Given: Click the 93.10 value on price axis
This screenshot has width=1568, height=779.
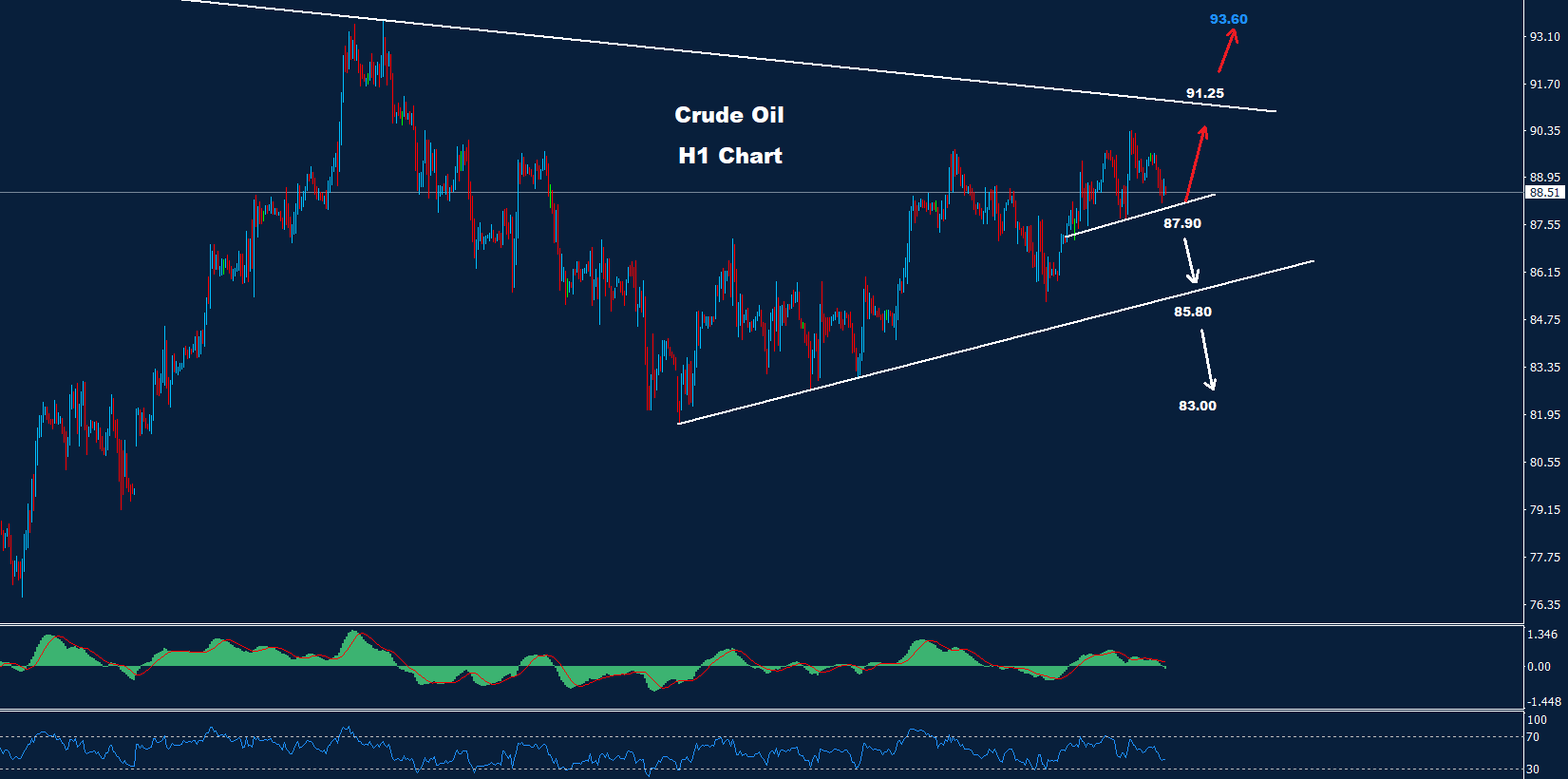Looking at the screenshot, I should coord(1543,37).
